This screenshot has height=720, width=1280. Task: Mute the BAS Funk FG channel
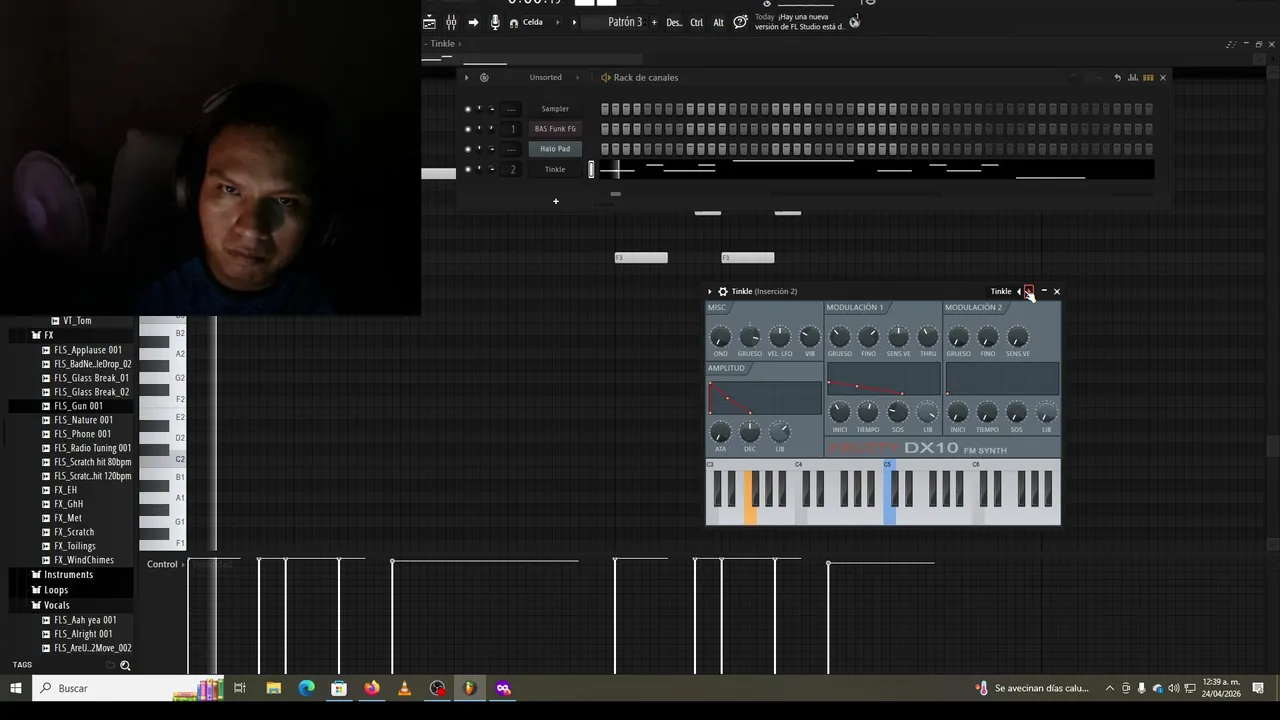pos(467,129)
